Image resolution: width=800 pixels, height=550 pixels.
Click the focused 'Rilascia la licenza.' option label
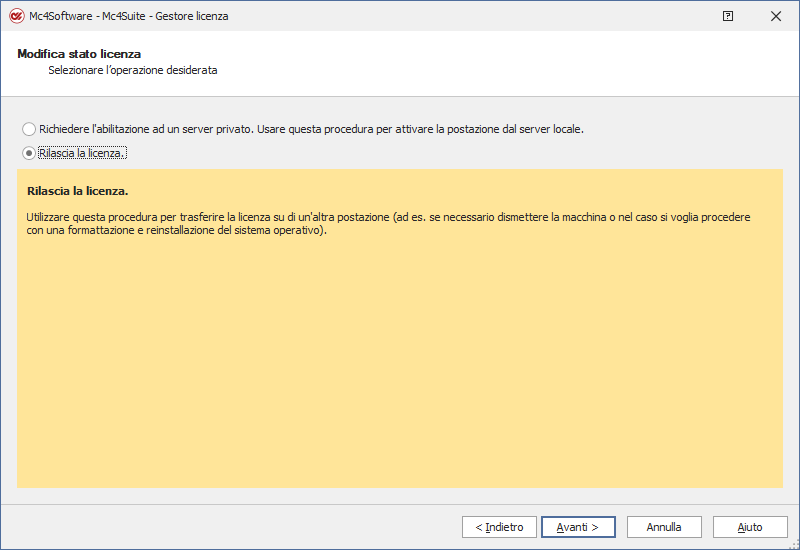pos(82,153)
